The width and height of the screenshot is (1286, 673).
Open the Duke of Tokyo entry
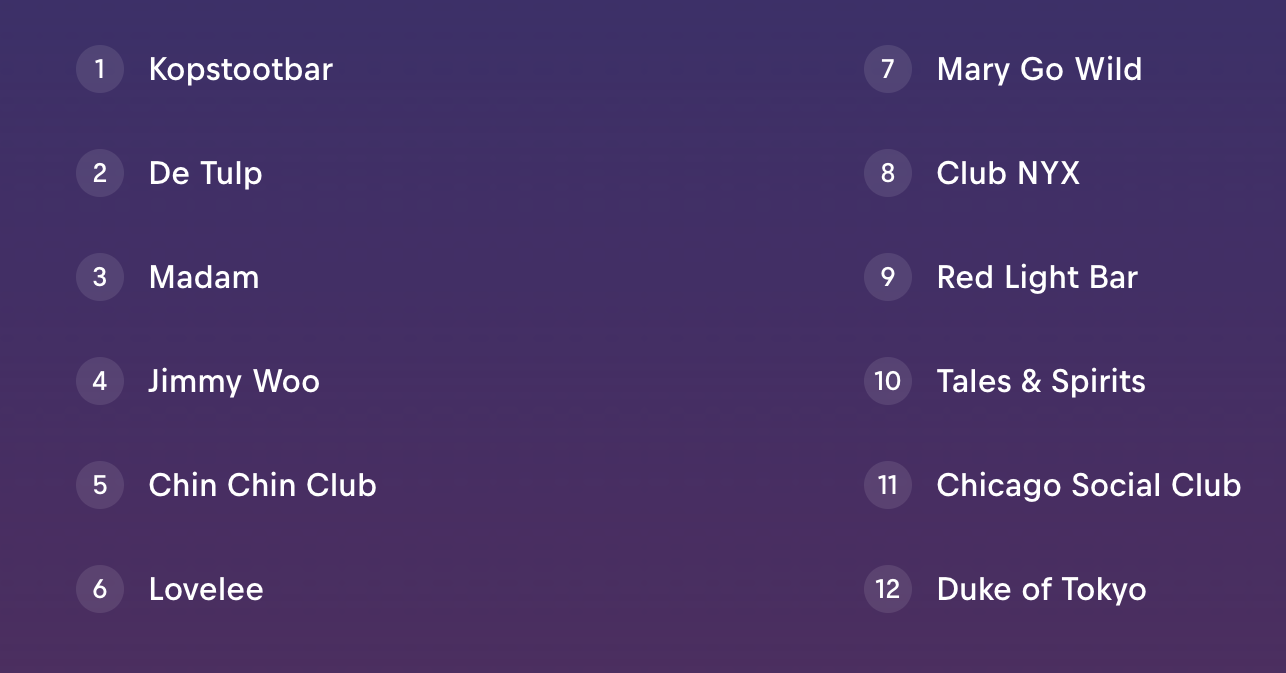[1042, 590]
